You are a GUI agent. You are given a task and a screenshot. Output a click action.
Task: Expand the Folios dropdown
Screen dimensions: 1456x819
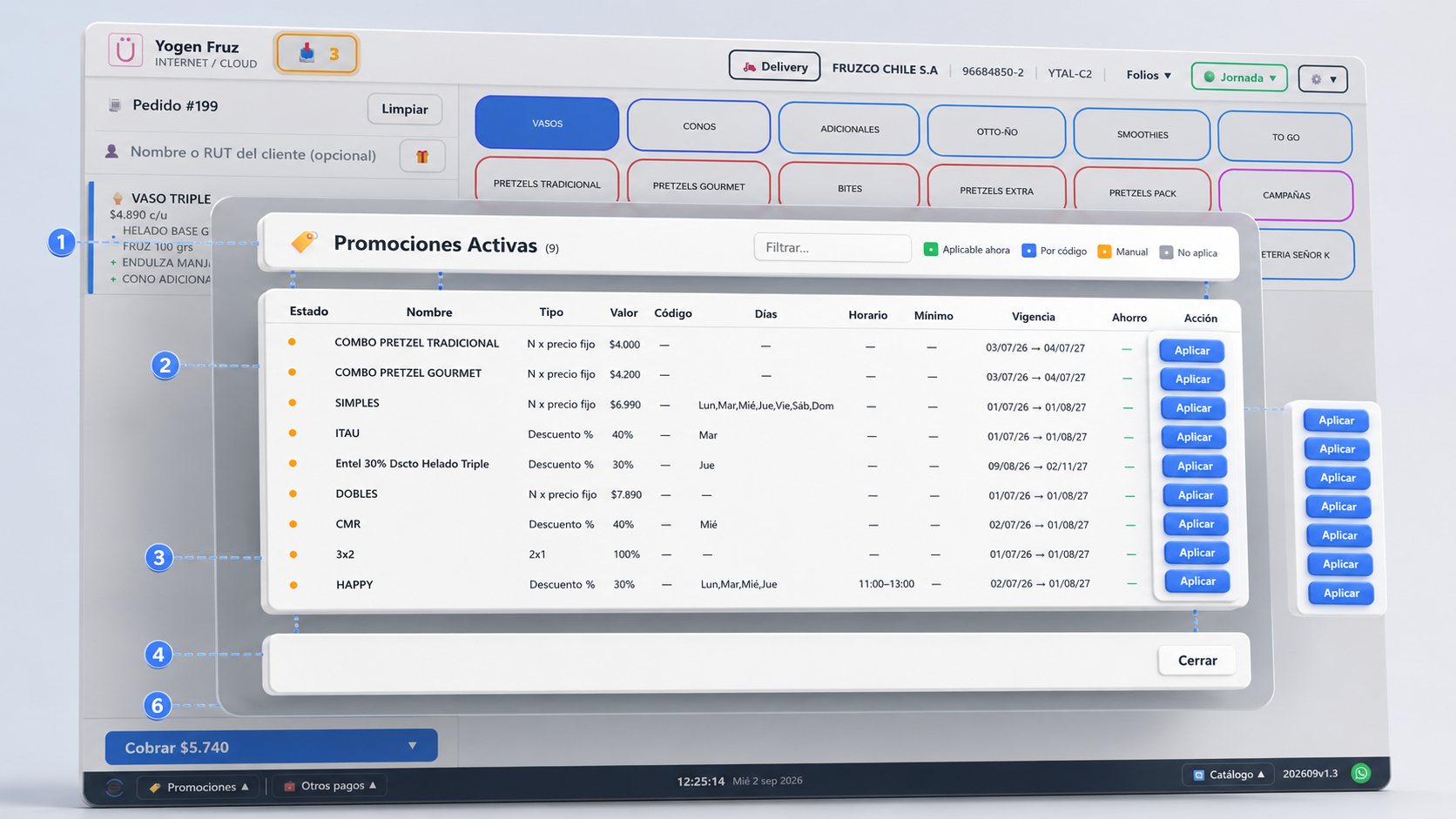(x=1149, y=75)
